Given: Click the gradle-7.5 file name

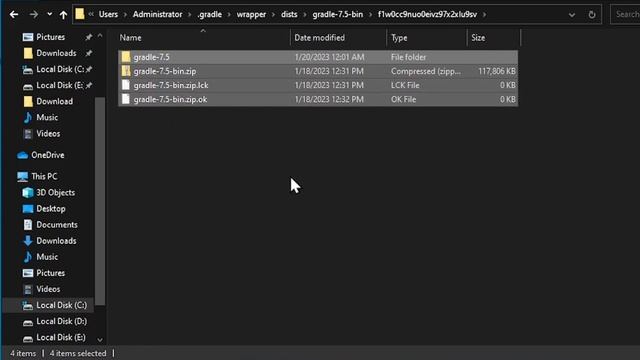Looking at the screenshot, I should pyautogui.click(x=151, y=57).
